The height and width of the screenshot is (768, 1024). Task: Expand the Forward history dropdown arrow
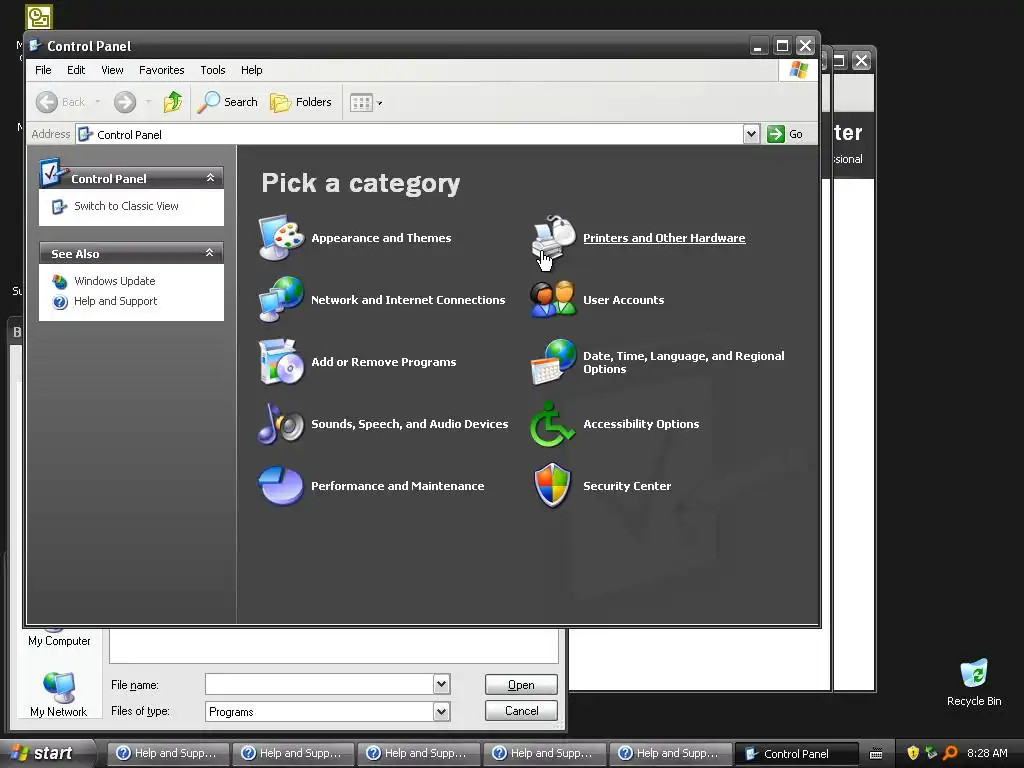click(149, 102)
